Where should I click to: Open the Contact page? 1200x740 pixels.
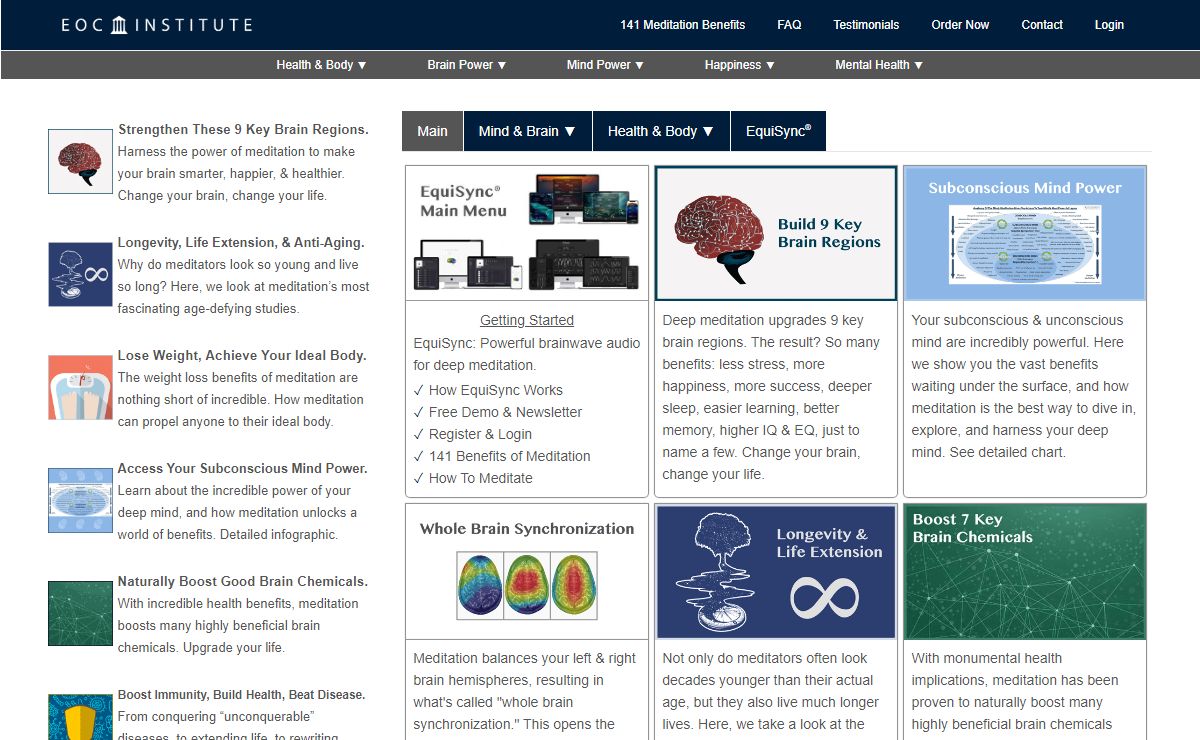click(x=1042, y=25)
